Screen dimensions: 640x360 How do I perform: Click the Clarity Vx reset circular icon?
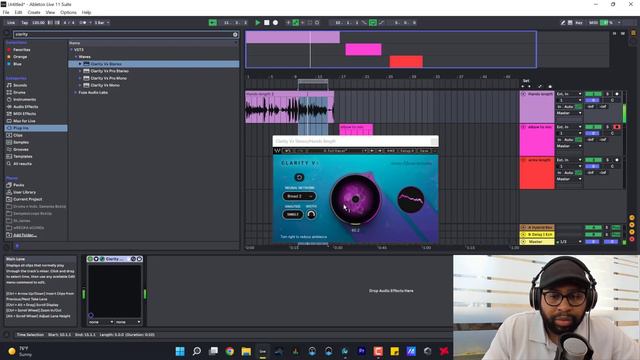pos(299,177)
